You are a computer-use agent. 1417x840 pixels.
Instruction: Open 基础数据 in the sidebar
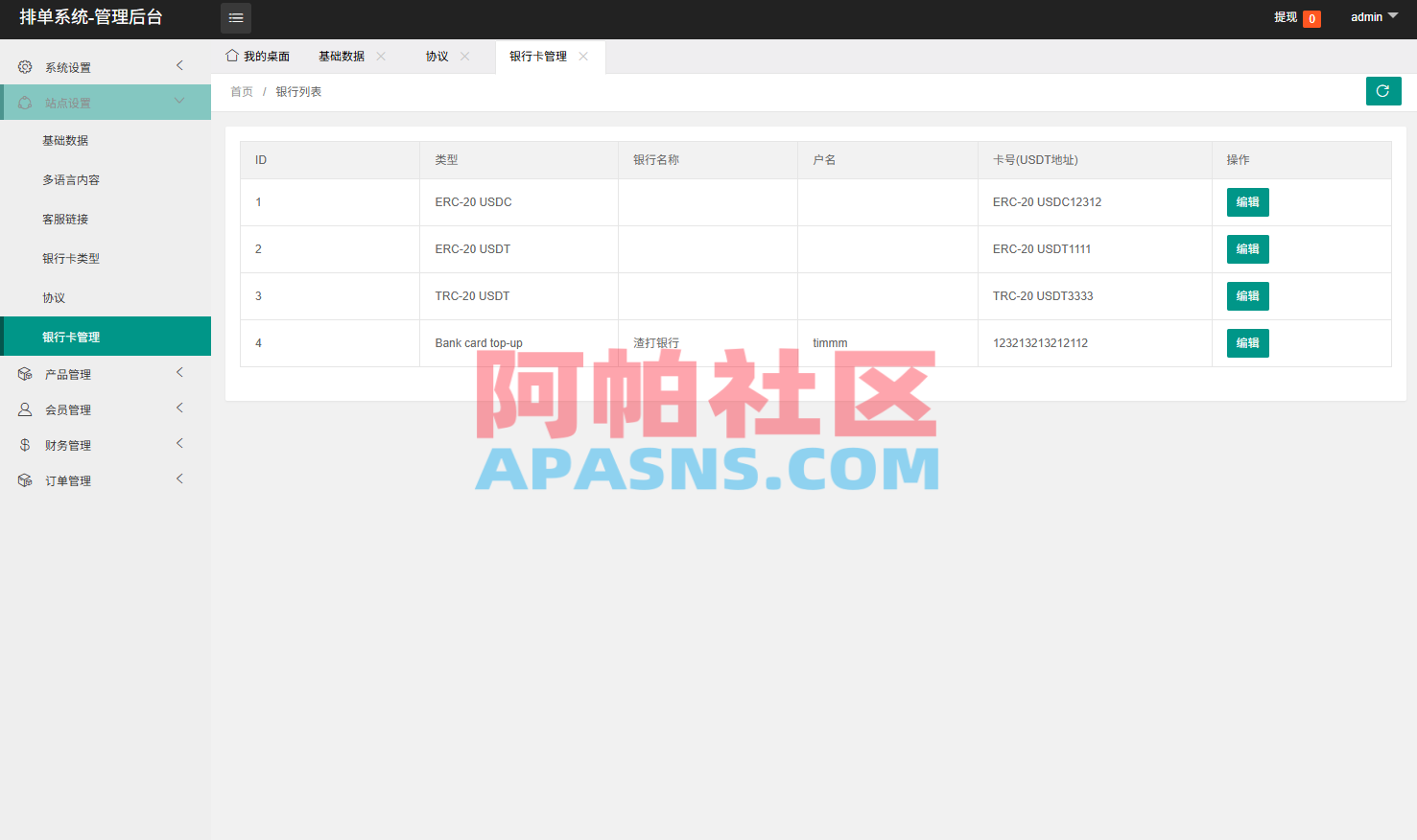coord(106,140)
